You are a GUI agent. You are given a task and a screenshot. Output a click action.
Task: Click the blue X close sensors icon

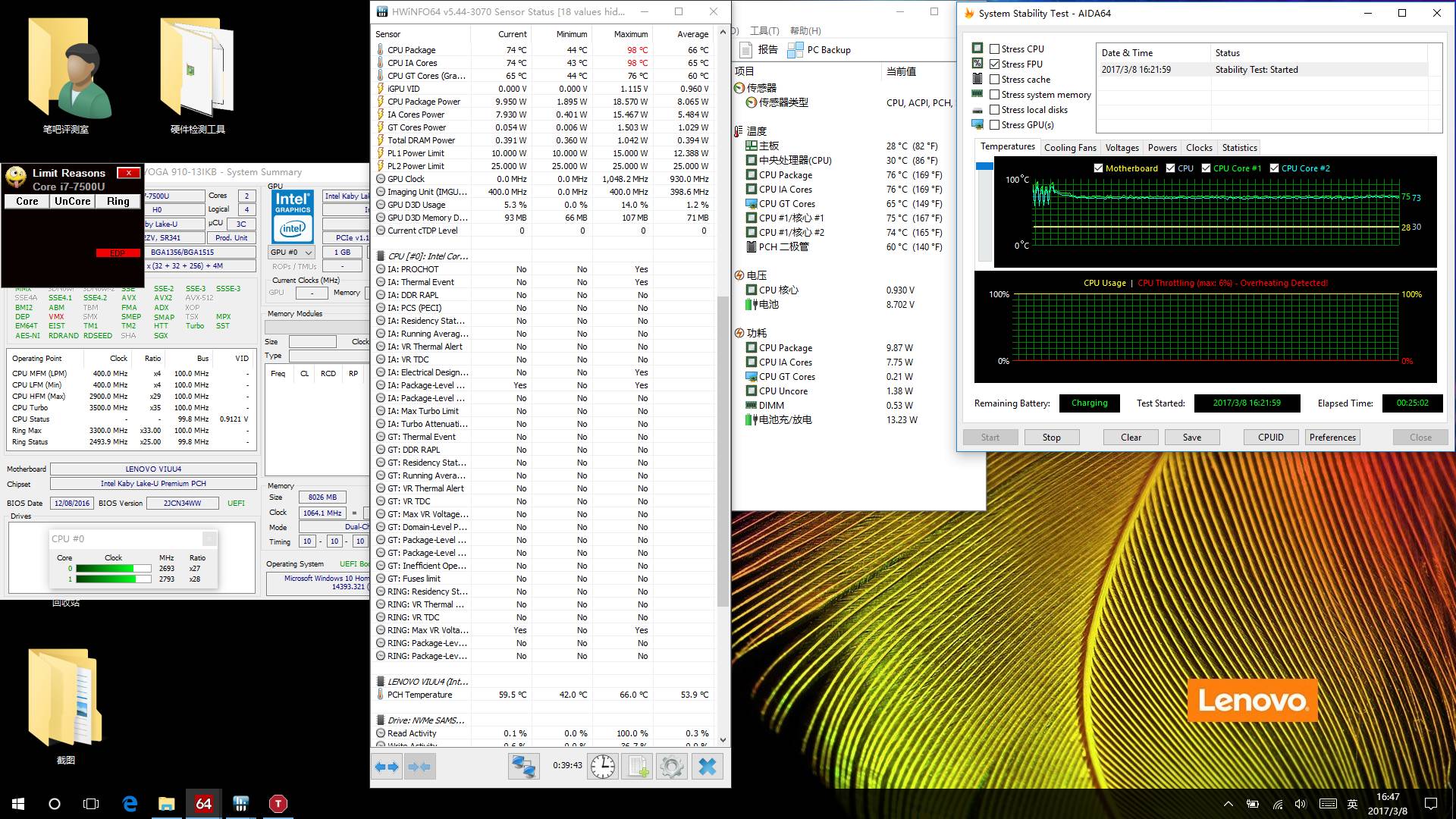click(x=707, y=767)
